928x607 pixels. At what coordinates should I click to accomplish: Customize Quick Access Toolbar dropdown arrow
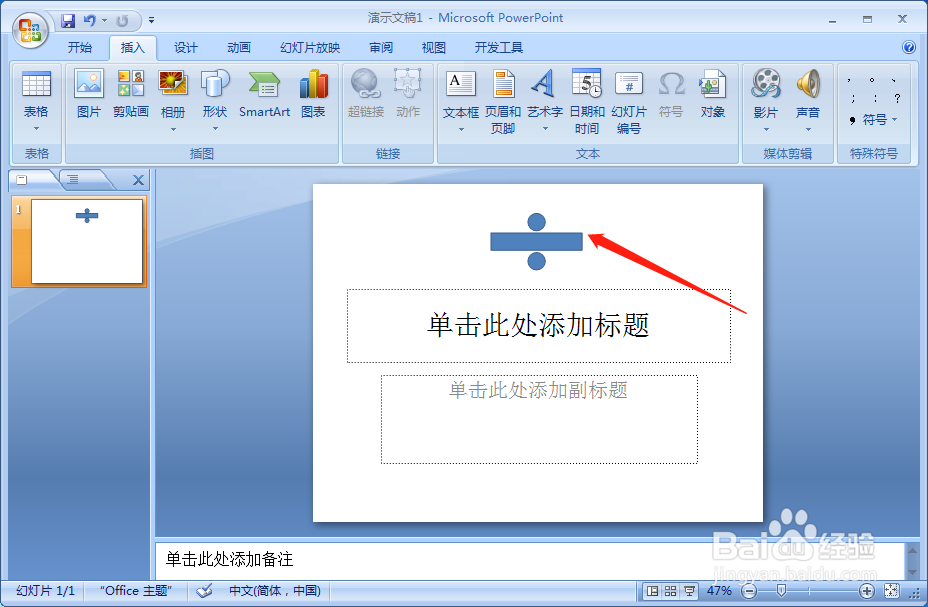click(x=152, y=21)
